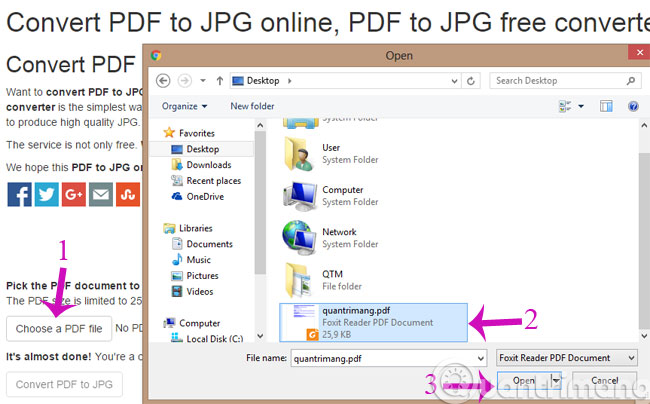Click New folder button
650x404 pixels.
252,106
